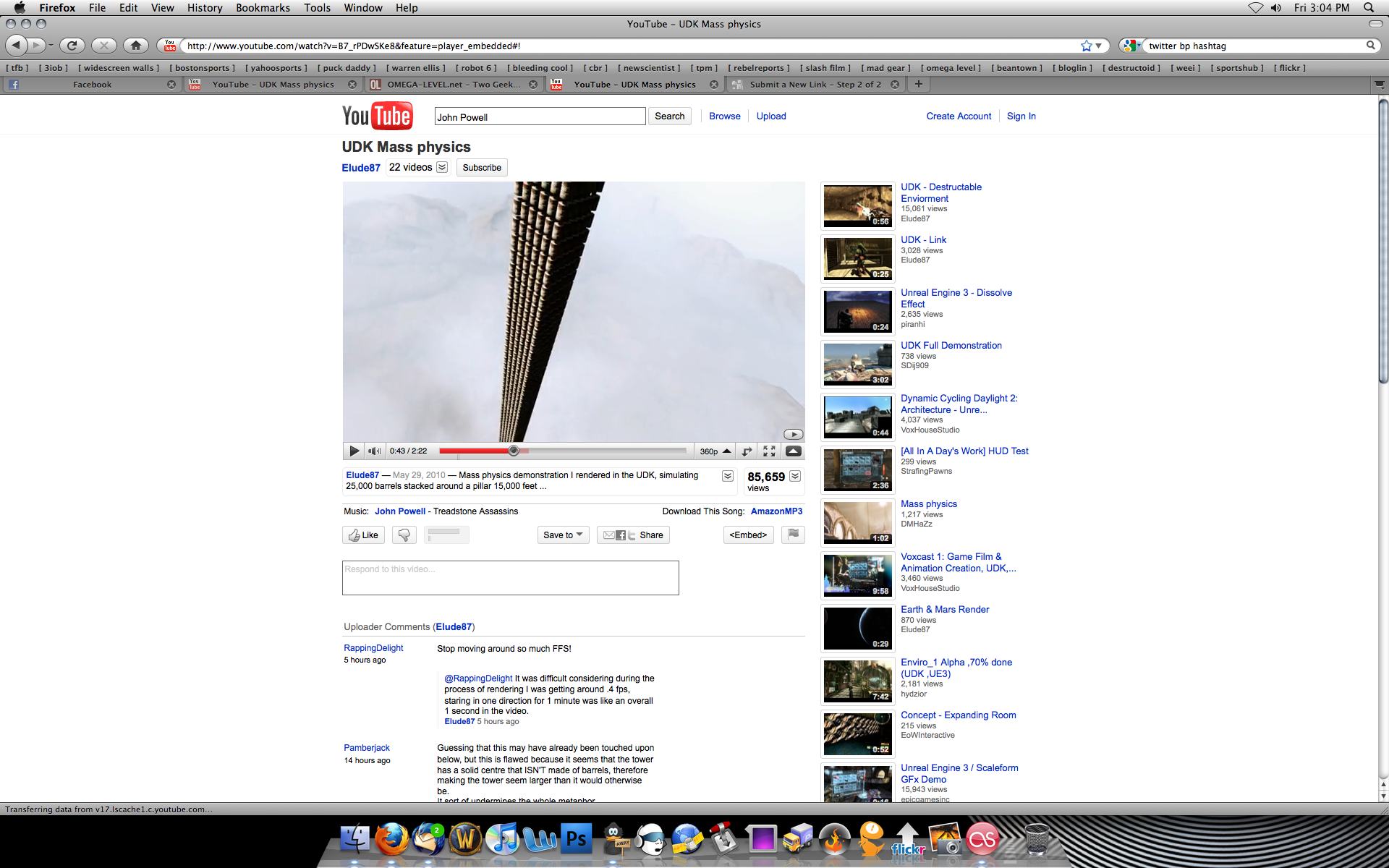Open Photoshop from the Dock
The height and width of the screenshot is (868, 1389).
point(577,840)
